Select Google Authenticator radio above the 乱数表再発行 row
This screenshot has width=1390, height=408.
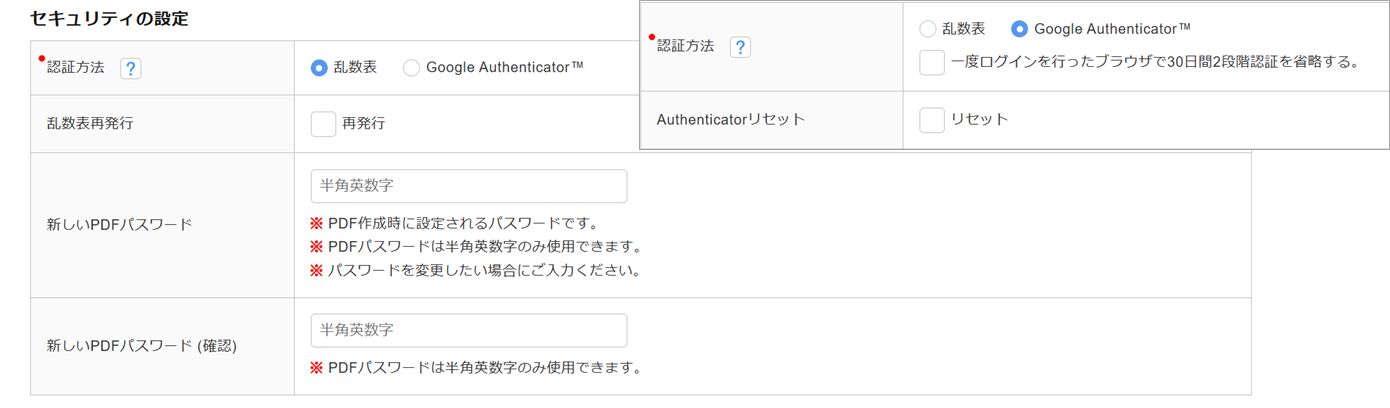pyautogui.click(x=411, y=68)
